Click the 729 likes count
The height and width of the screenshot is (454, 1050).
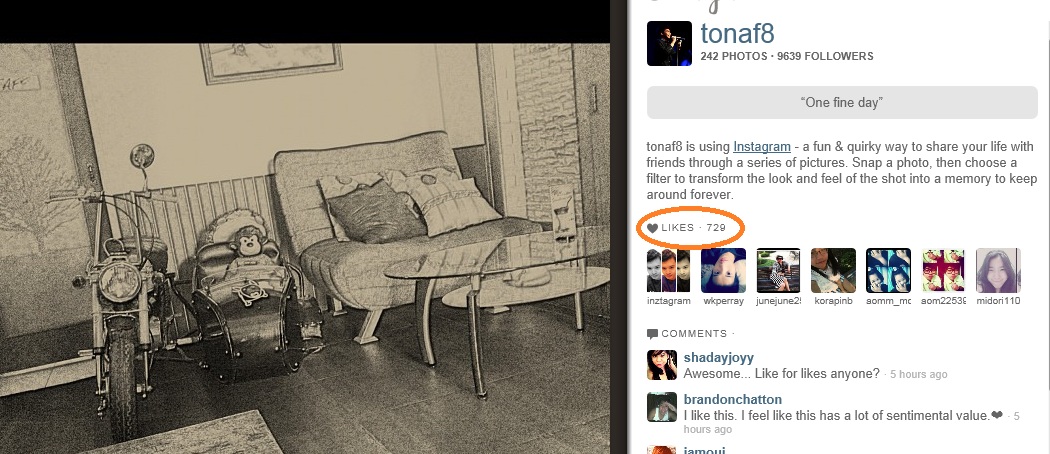click(x=716, y=228)
